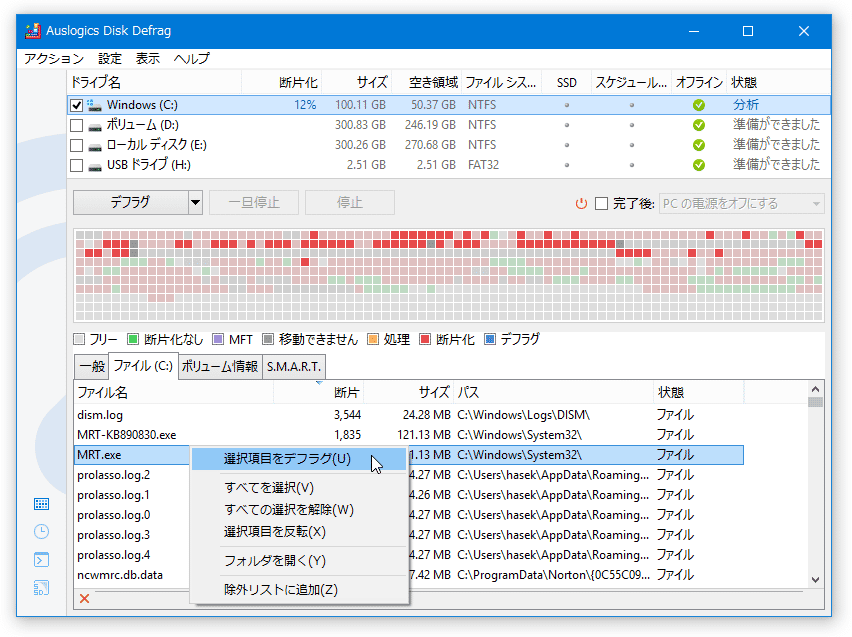The image size is (852, 637).
Task: Click the 移動できません gray legend swatch
Action: pos(267,340)
